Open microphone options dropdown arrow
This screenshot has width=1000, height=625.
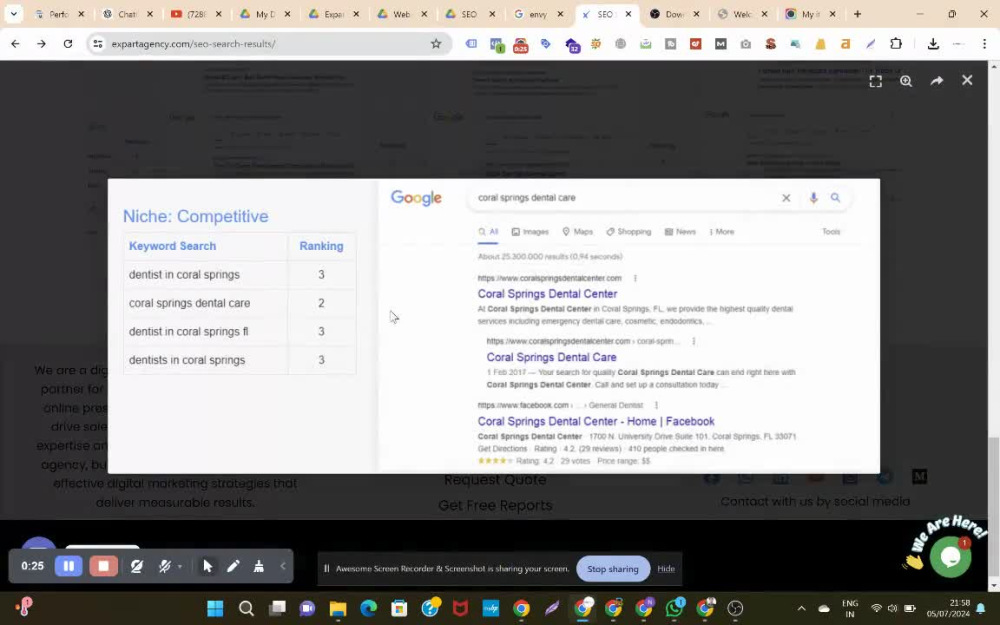coord(180,566)
